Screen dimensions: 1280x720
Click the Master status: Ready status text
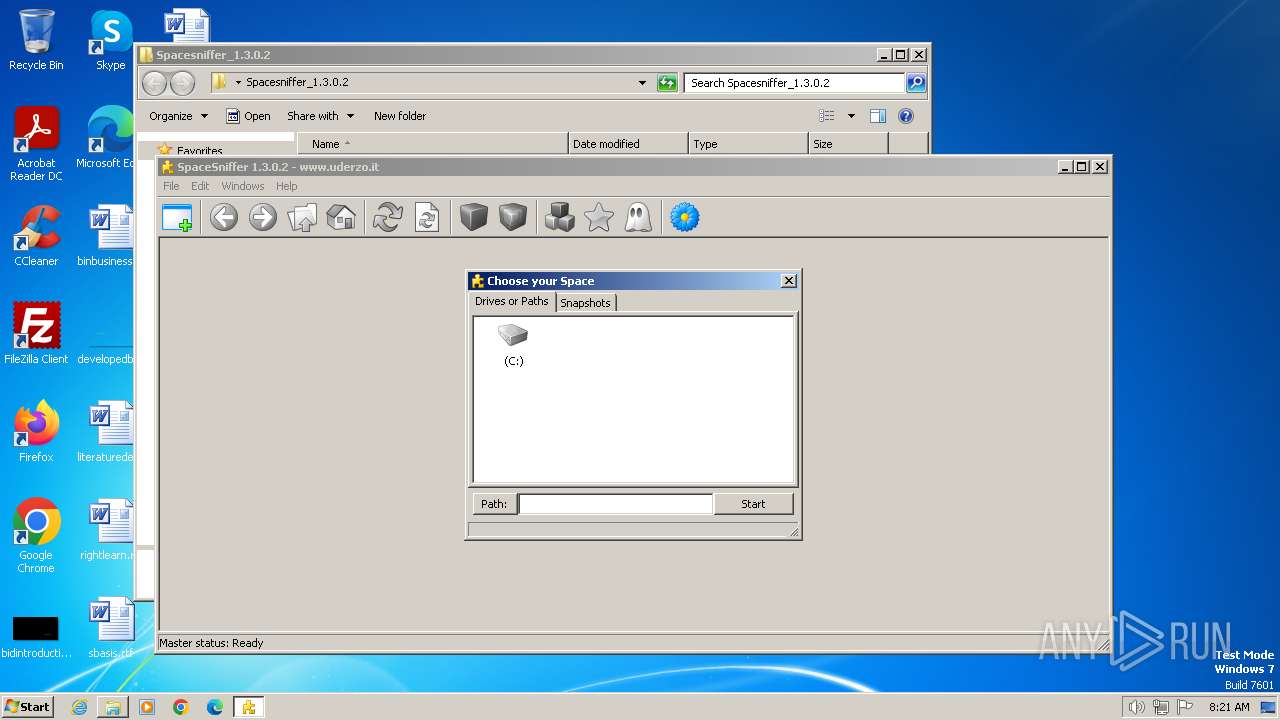click(211, 643)
